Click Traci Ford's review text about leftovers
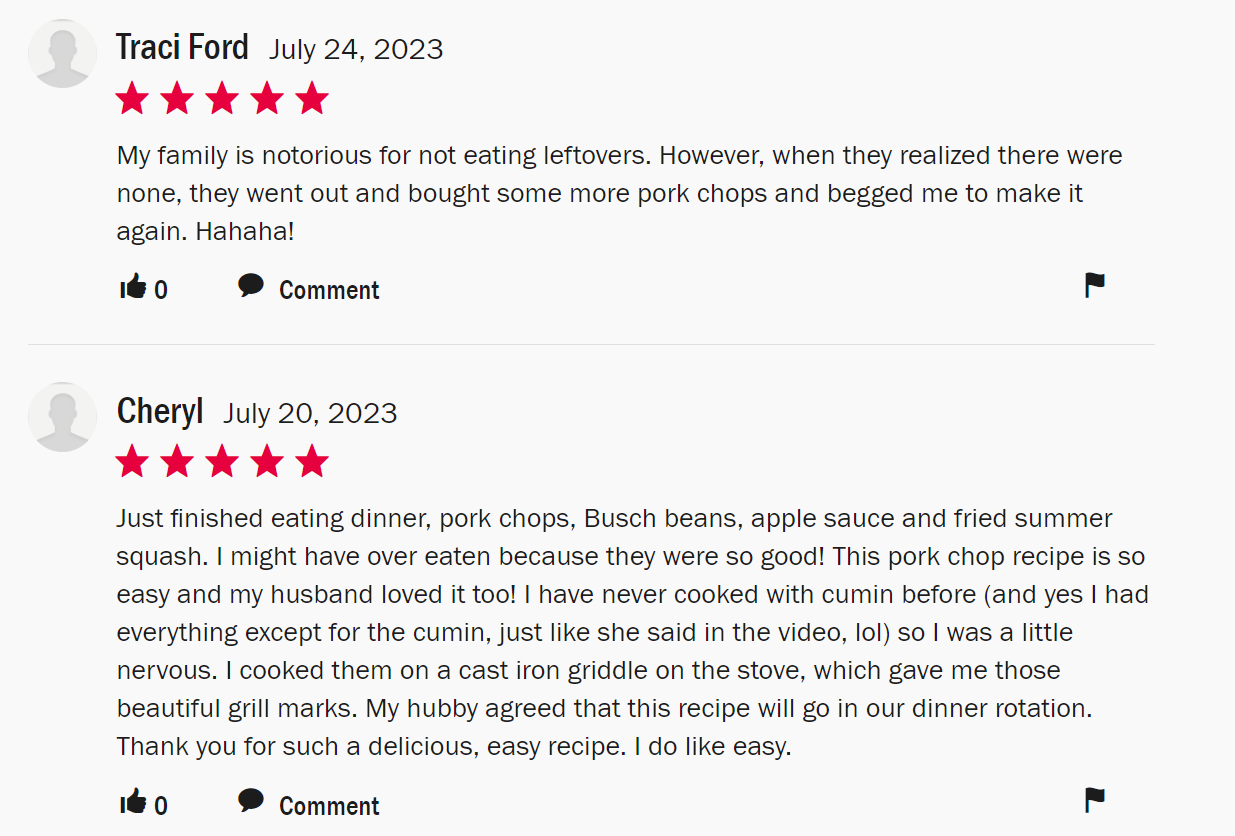Image resolution: width=1235 pixels, height=836 pixels. click(620, 194)
